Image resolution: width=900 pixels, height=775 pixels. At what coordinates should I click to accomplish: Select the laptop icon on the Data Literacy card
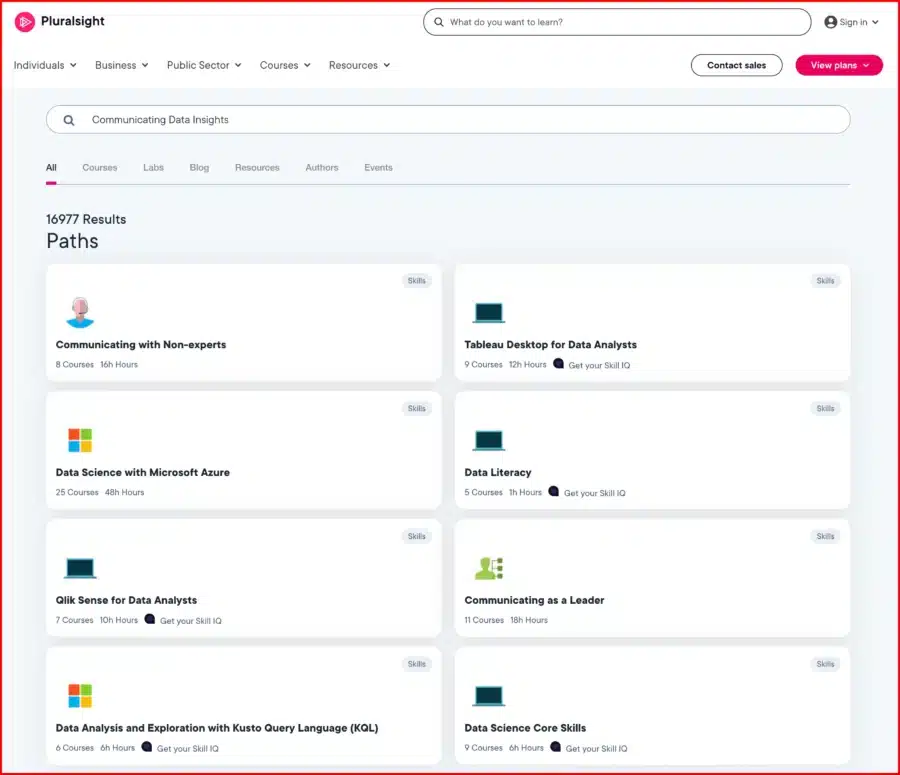(488, 440)
